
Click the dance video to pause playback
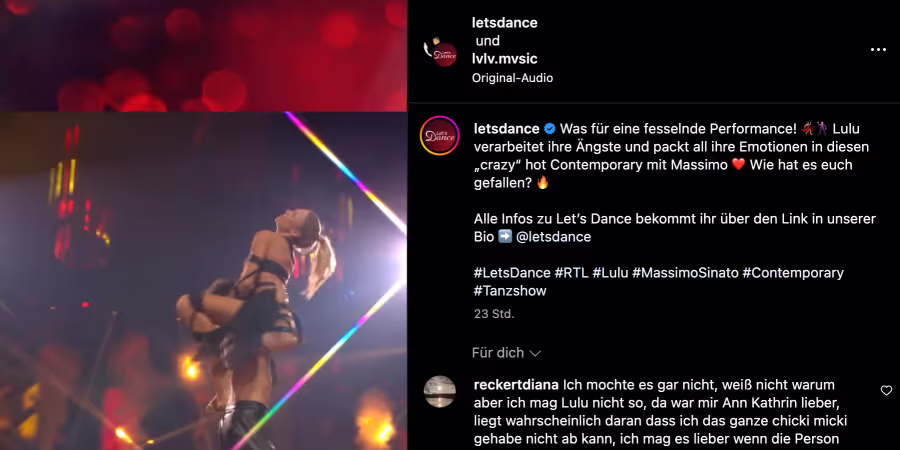point(203,281)
